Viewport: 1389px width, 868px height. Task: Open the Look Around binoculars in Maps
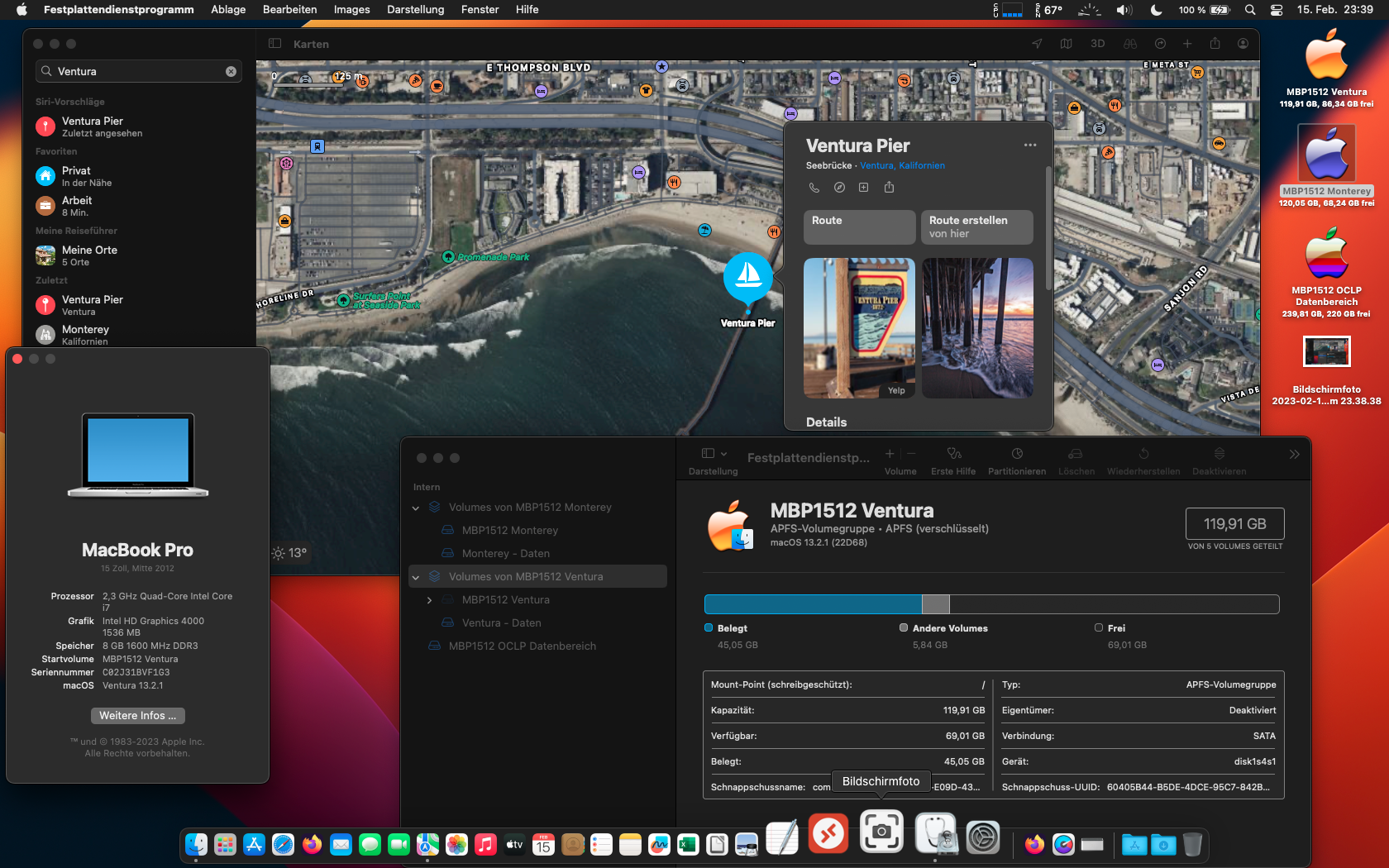click(x=1130, y=44)
